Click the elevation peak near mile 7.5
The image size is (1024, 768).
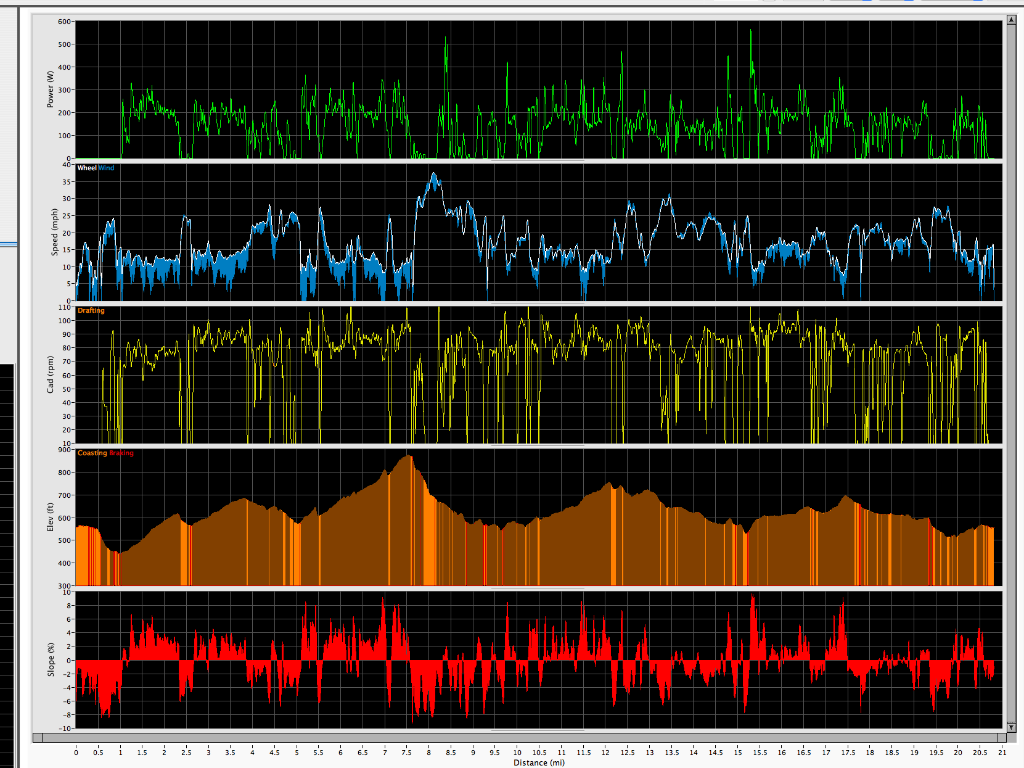click(x=407, y=457)
